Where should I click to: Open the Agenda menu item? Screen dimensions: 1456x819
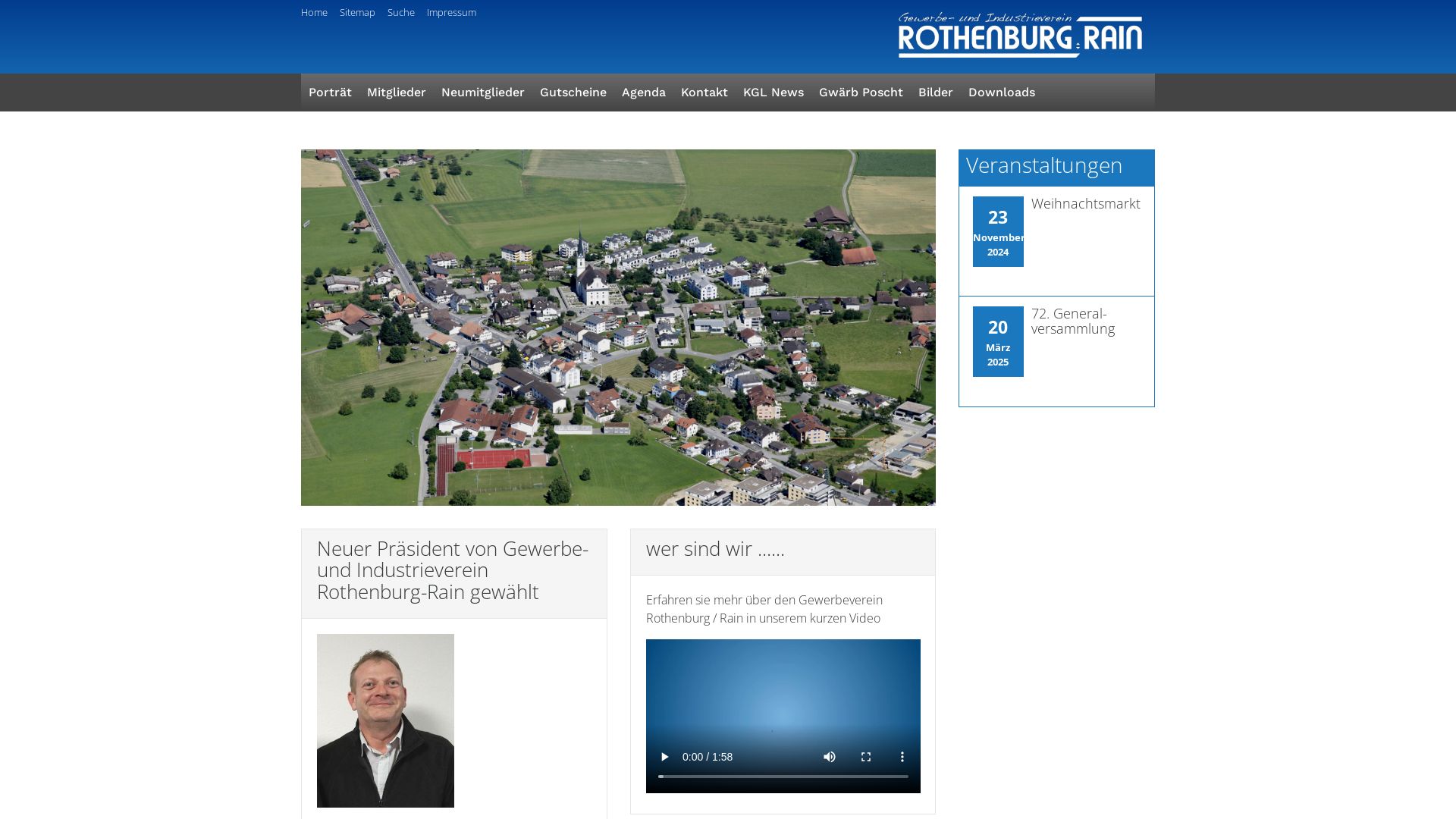point(644,93)
